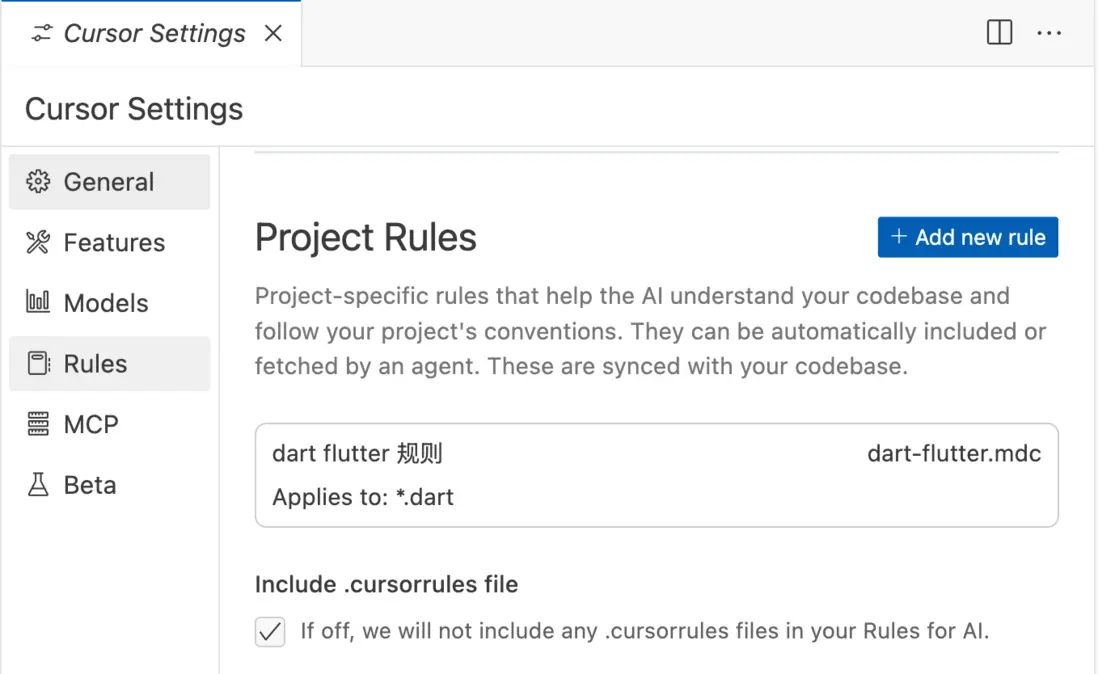Click the bar chart icon beside Models

(x=38, y=302)
